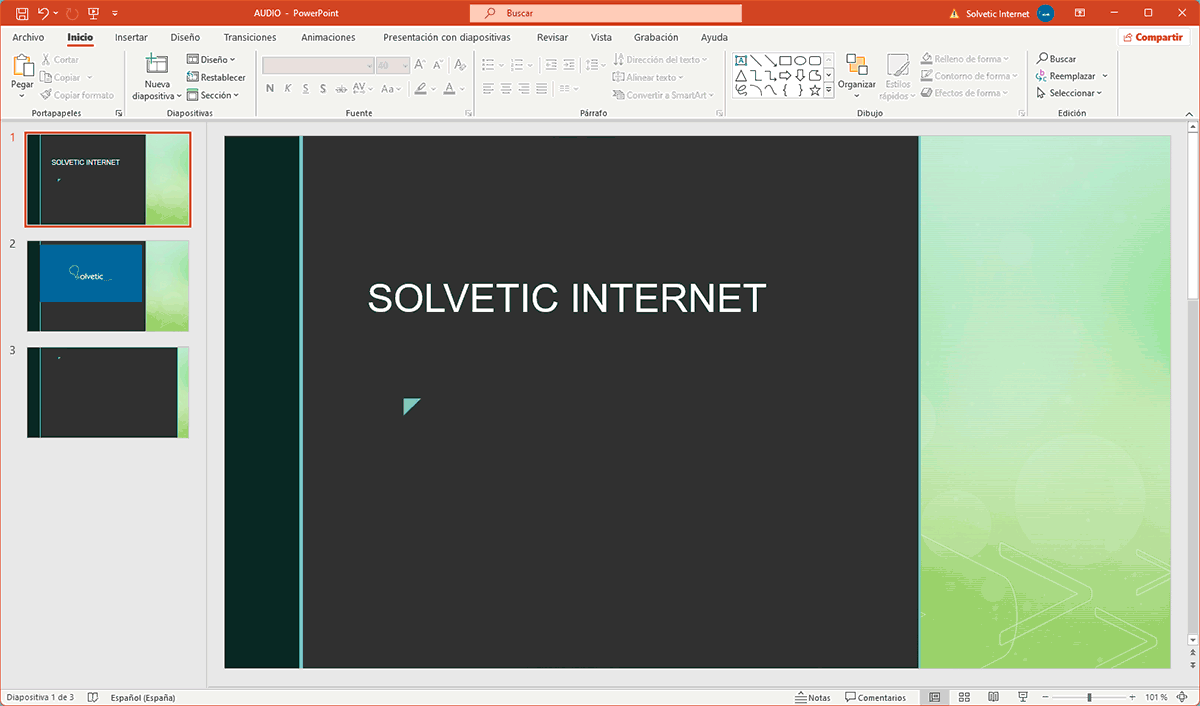Expand the Sección dropdown
This screenshot has height=706, width=1200.
(213, 96)
